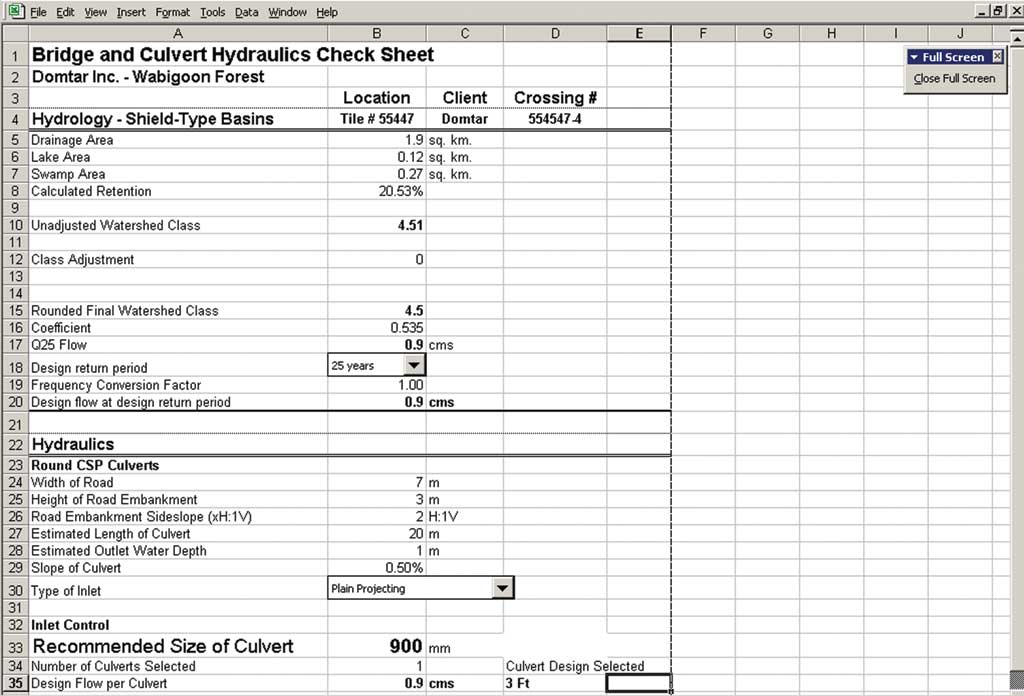
Task: Click the Tile # 55447 cell
Action: pos(377,119)
